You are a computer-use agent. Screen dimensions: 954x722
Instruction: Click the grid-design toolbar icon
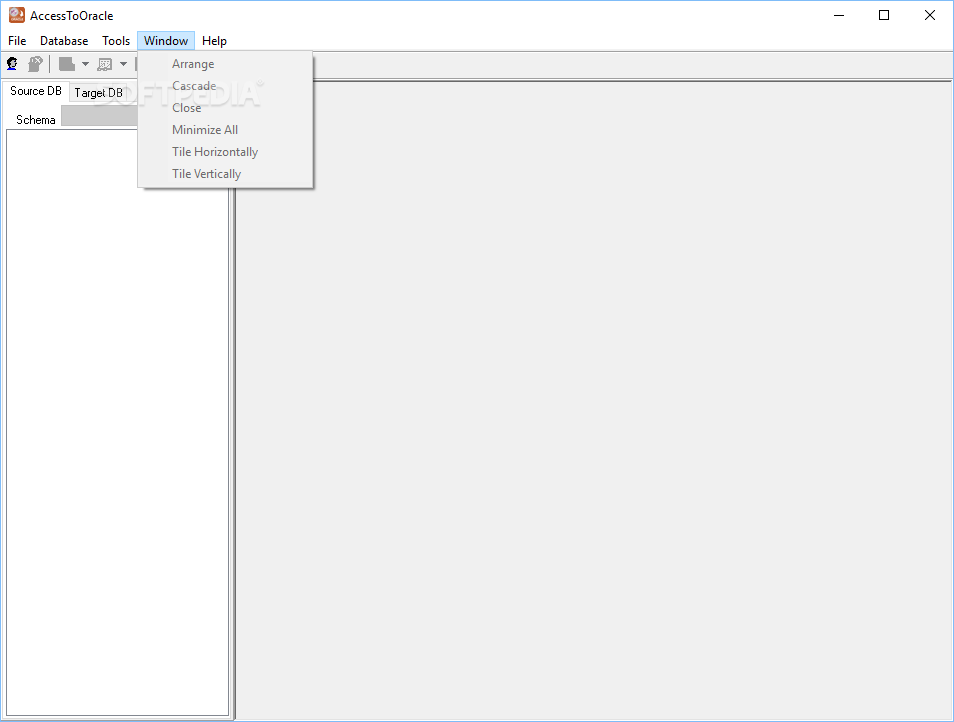click(x=105, y=64)
